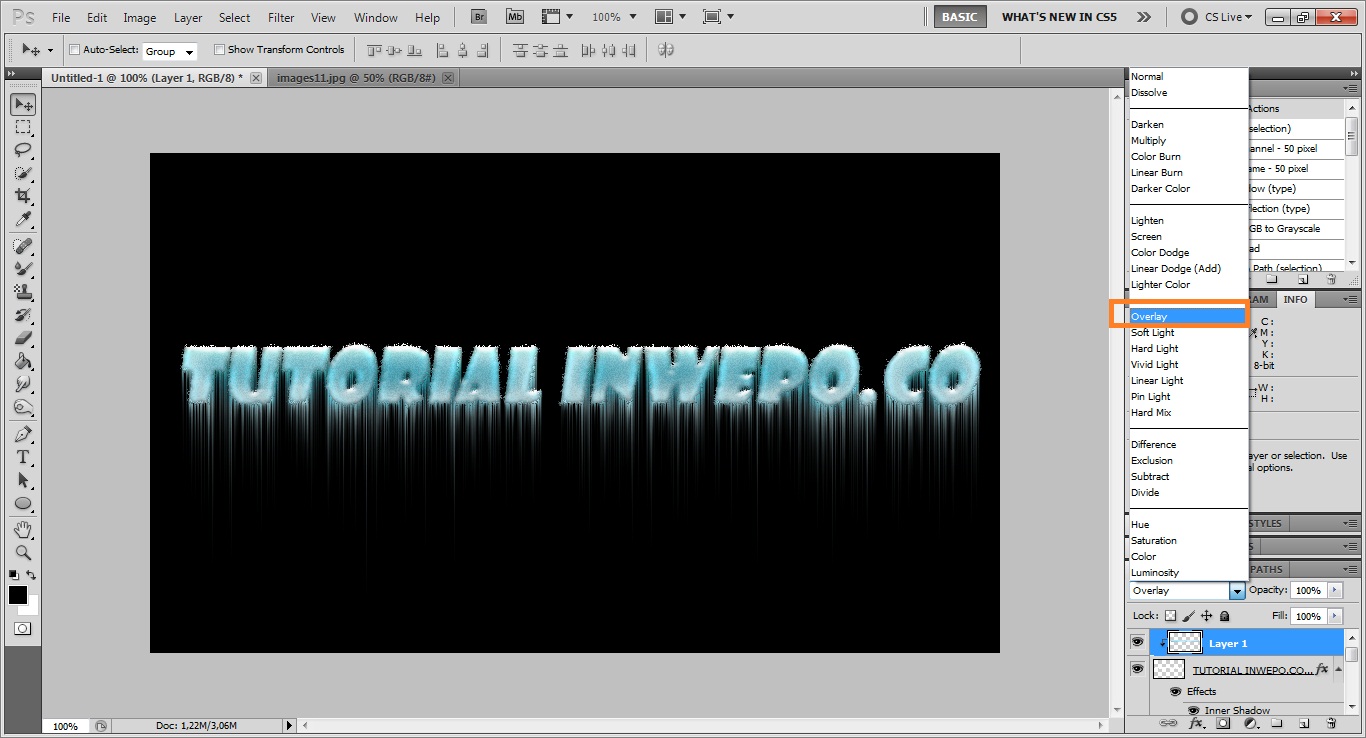This screenshot has width=1366, height=738.
Task: Select the Ellipse shape tool
Action: click(x=23, y=504)
